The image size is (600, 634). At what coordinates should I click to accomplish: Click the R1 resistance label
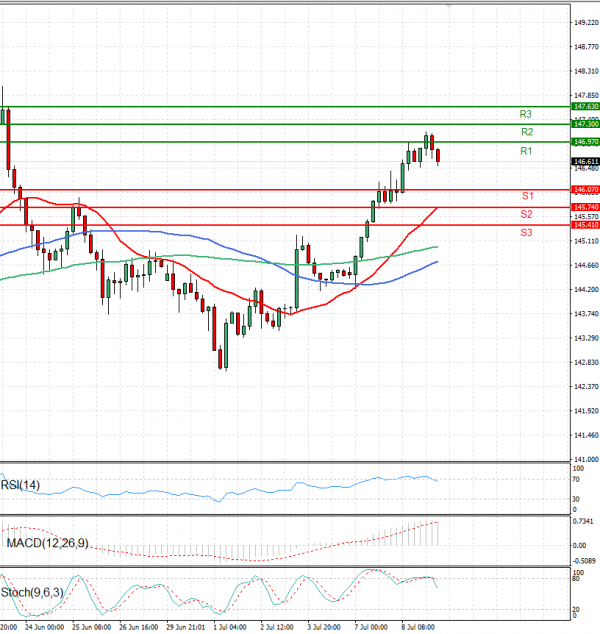pyautogui.click(x=526, y=151)
